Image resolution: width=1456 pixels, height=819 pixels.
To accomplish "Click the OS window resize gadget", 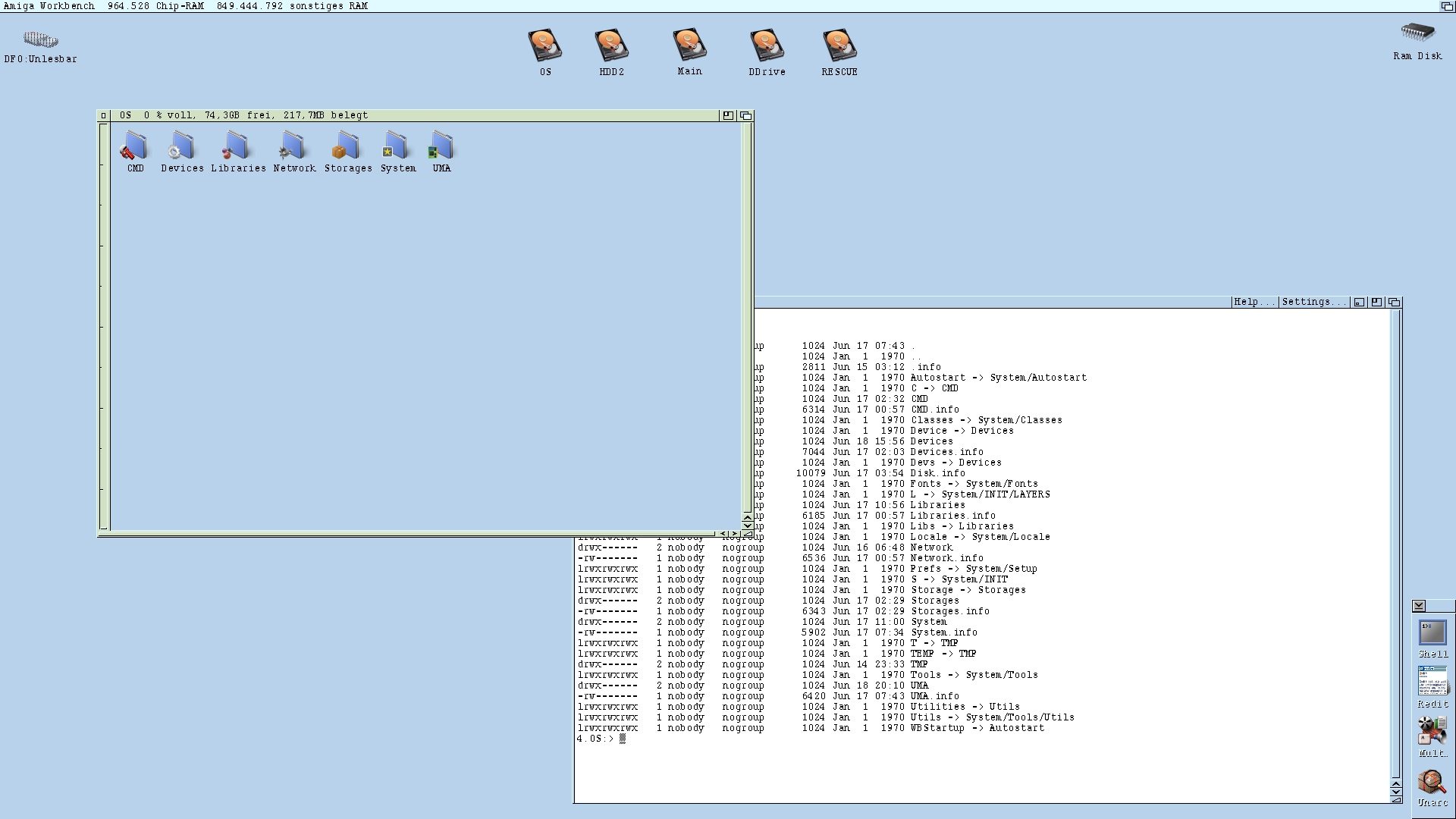I will (747, 534).
